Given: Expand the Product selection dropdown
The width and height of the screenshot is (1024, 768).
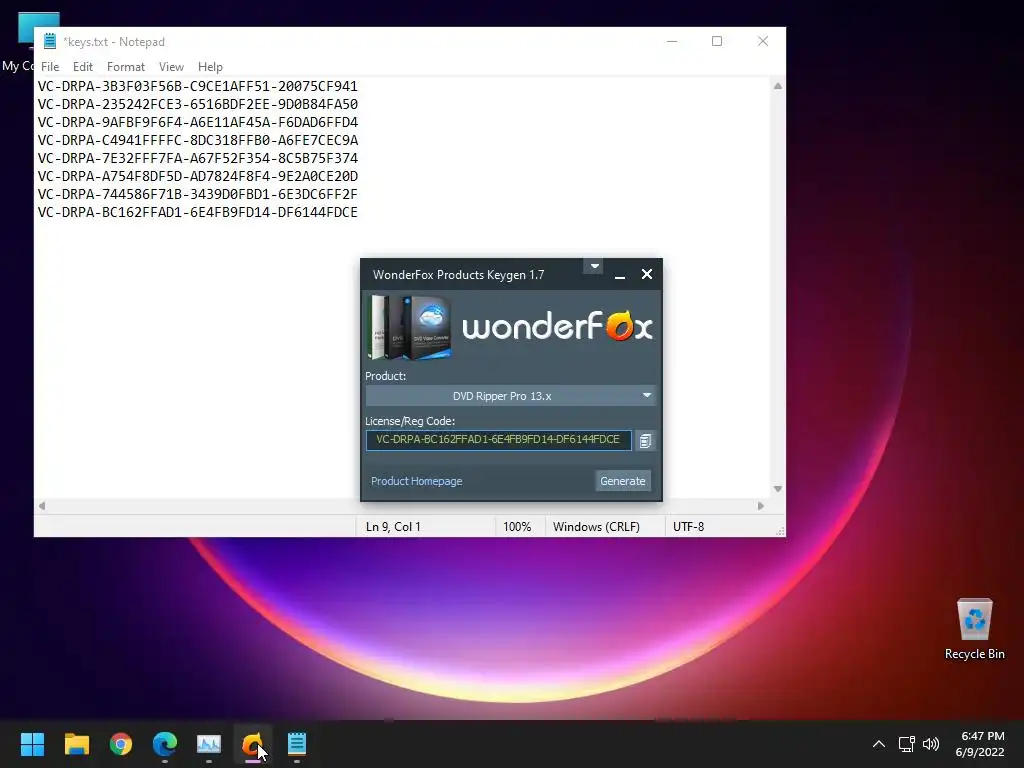Looking at the screenshot, I should 510,396.
